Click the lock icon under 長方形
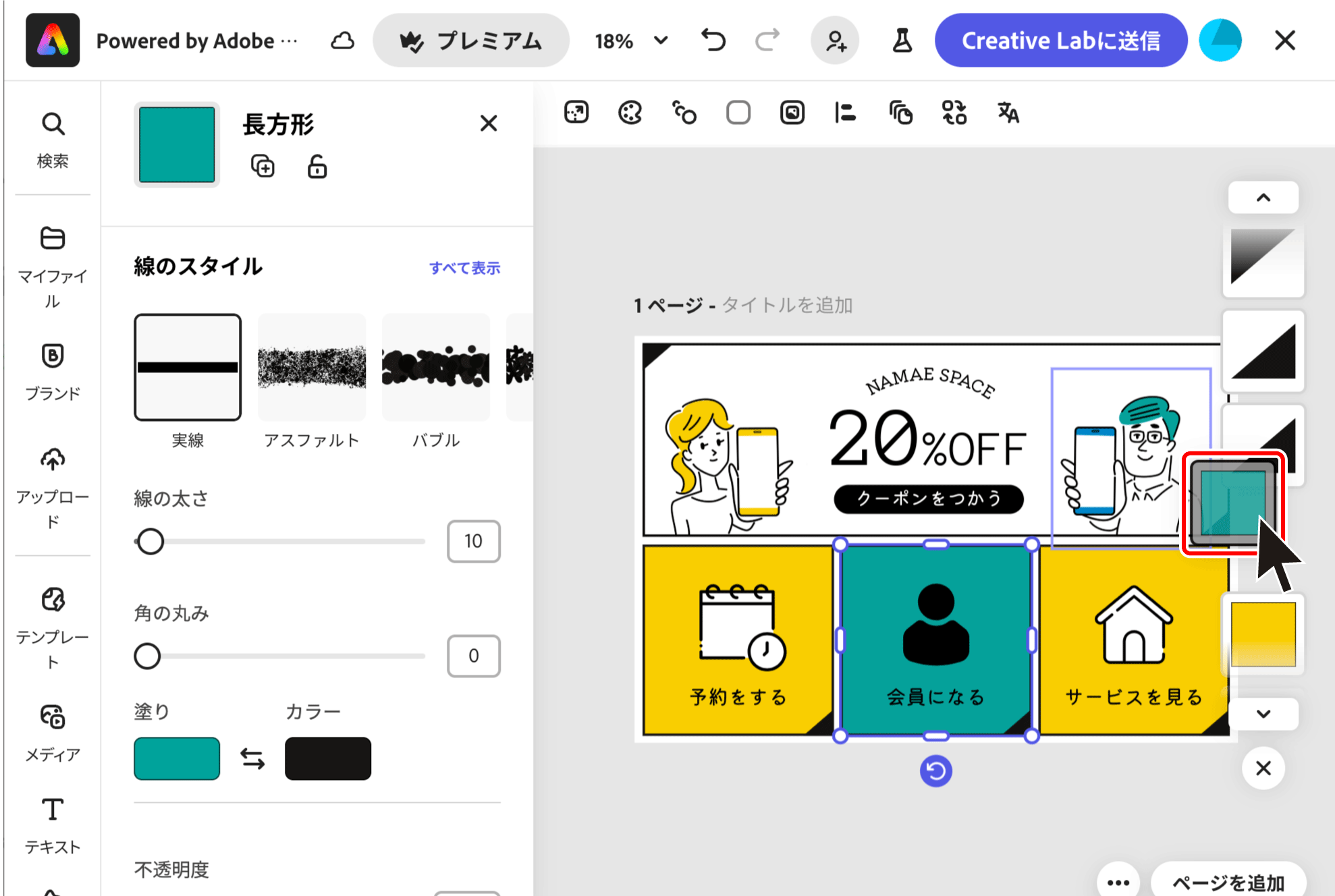1335x896 pixels. point(317,166)
